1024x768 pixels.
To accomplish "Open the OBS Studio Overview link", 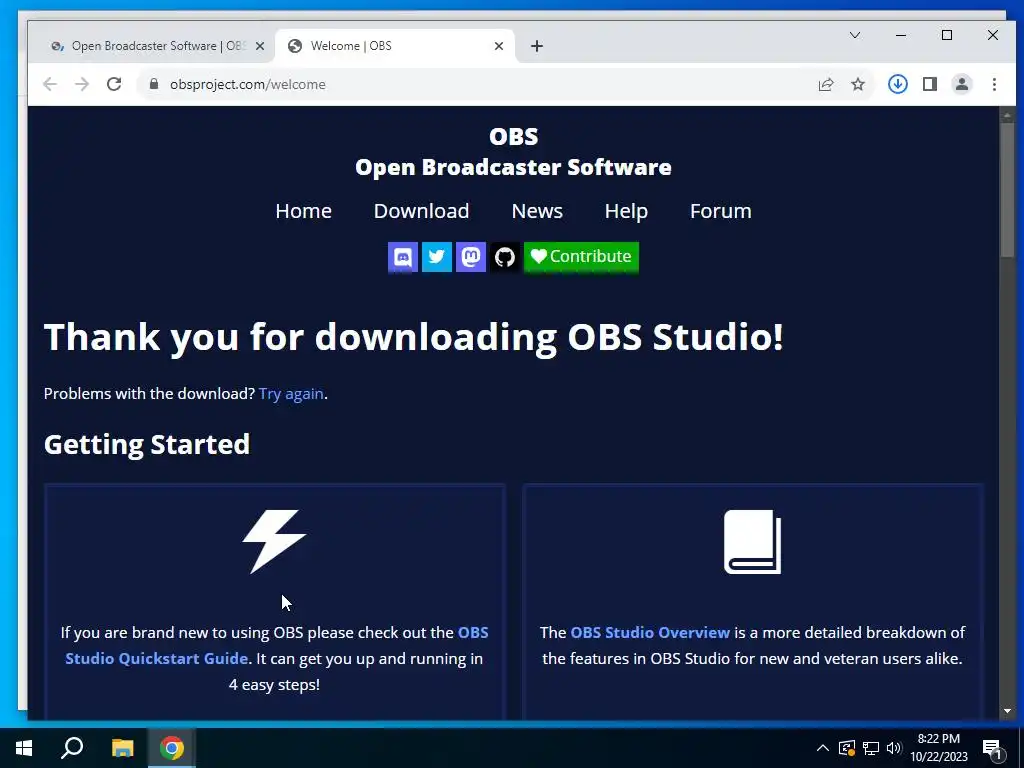I will point(650,632).
